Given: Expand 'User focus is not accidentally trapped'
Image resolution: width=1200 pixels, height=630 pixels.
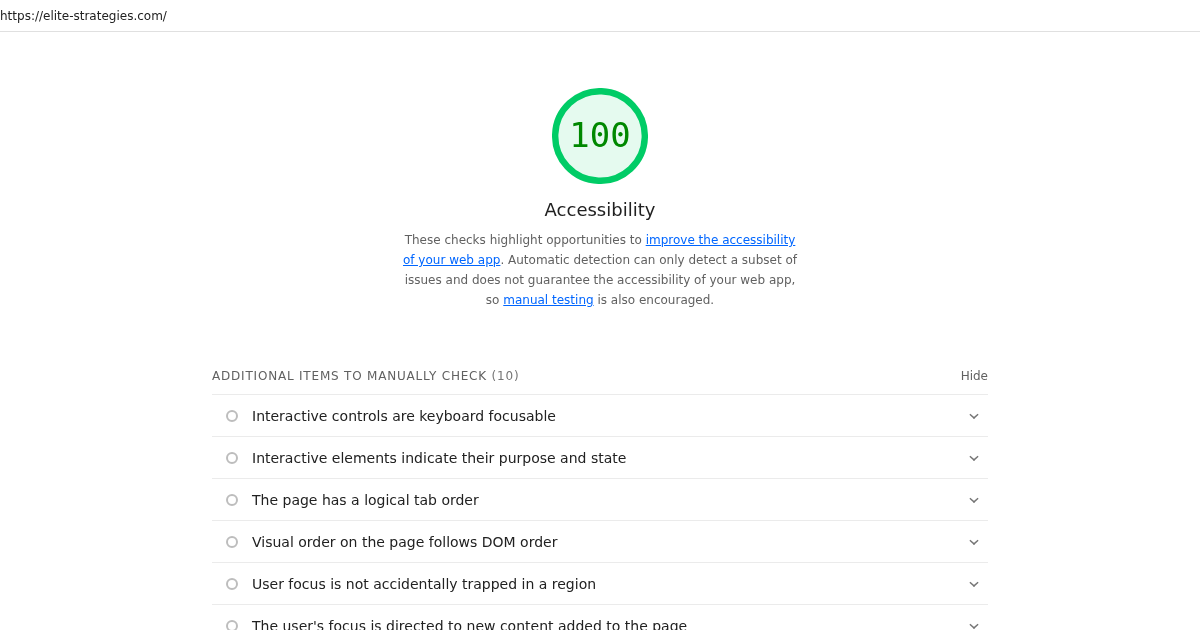Looking at the screenshot, I should pyautogui.click(x=973, y=583).
